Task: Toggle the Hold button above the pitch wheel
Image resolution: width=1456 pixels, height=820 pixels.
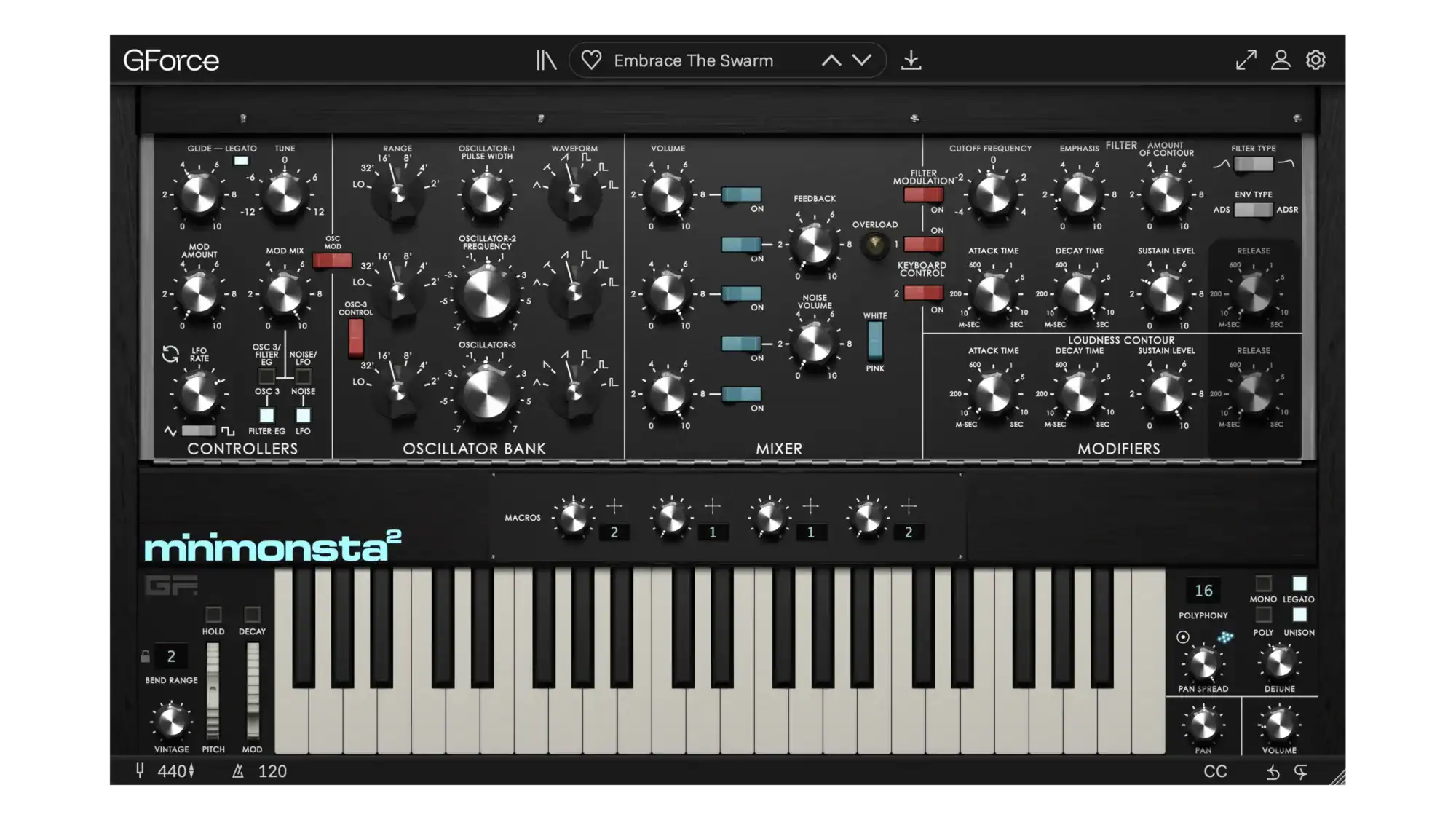Action: click(x=213, y=614)
